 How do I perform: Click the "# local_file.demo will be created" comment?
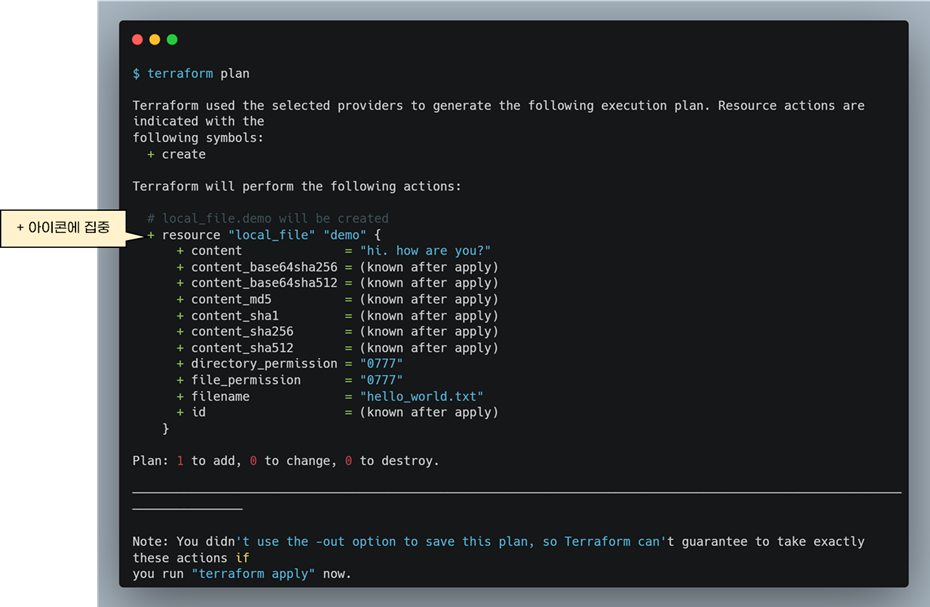268,218
